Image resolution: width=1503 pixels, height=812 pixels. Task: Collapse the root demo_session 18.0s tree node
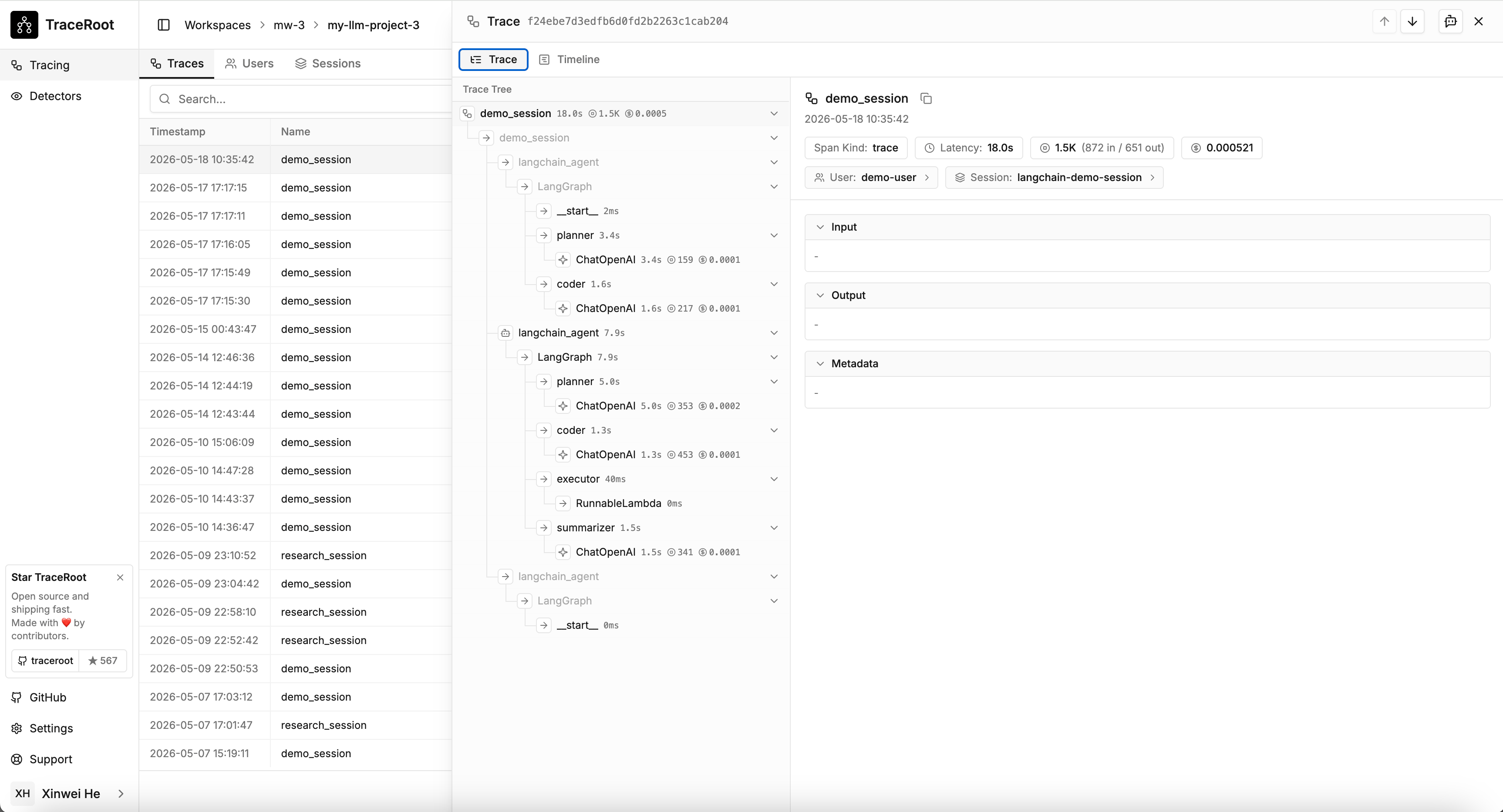point(774,113)
